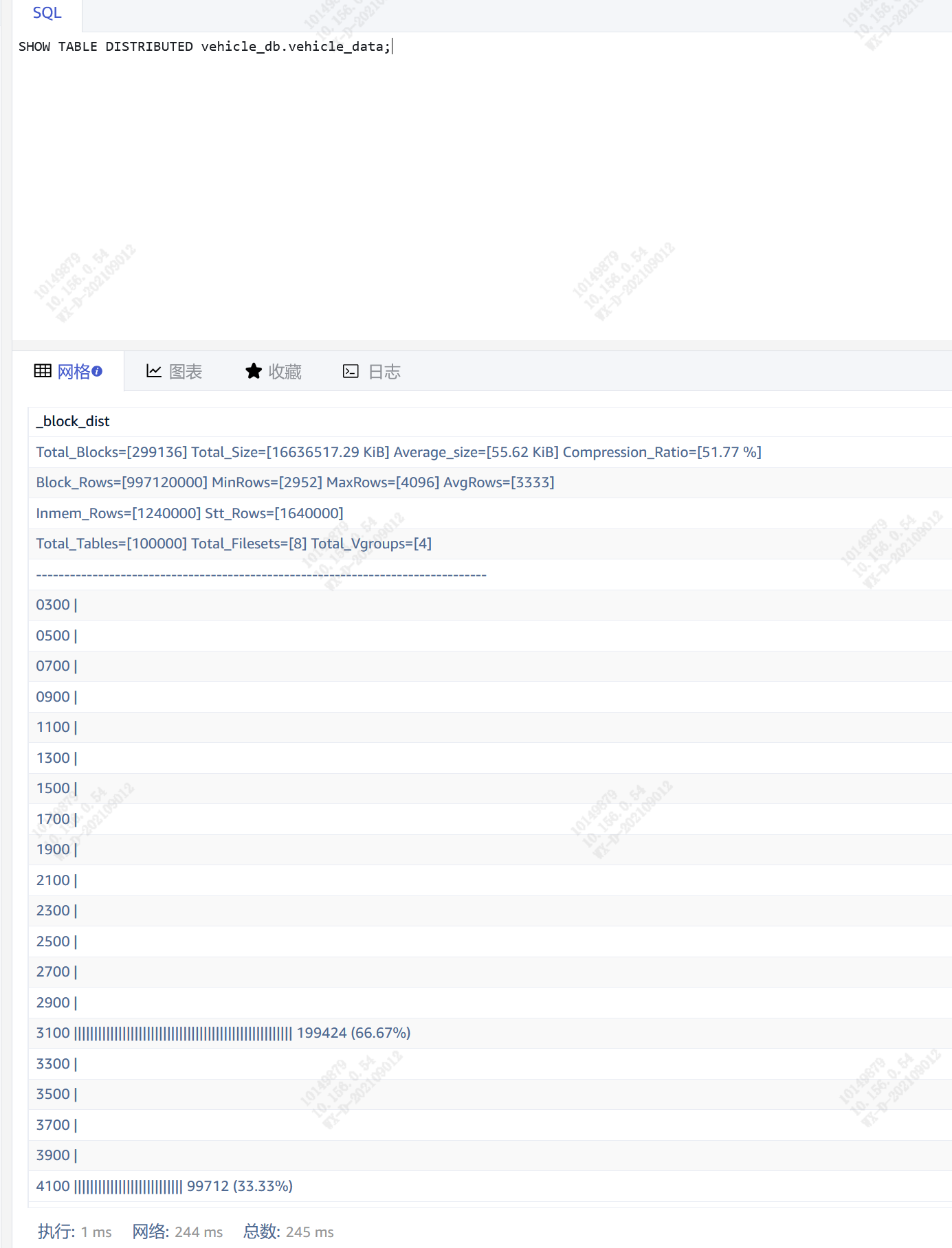Click the 总数 total time status
Viewport: 952px width, 1248px height.
289,1232
